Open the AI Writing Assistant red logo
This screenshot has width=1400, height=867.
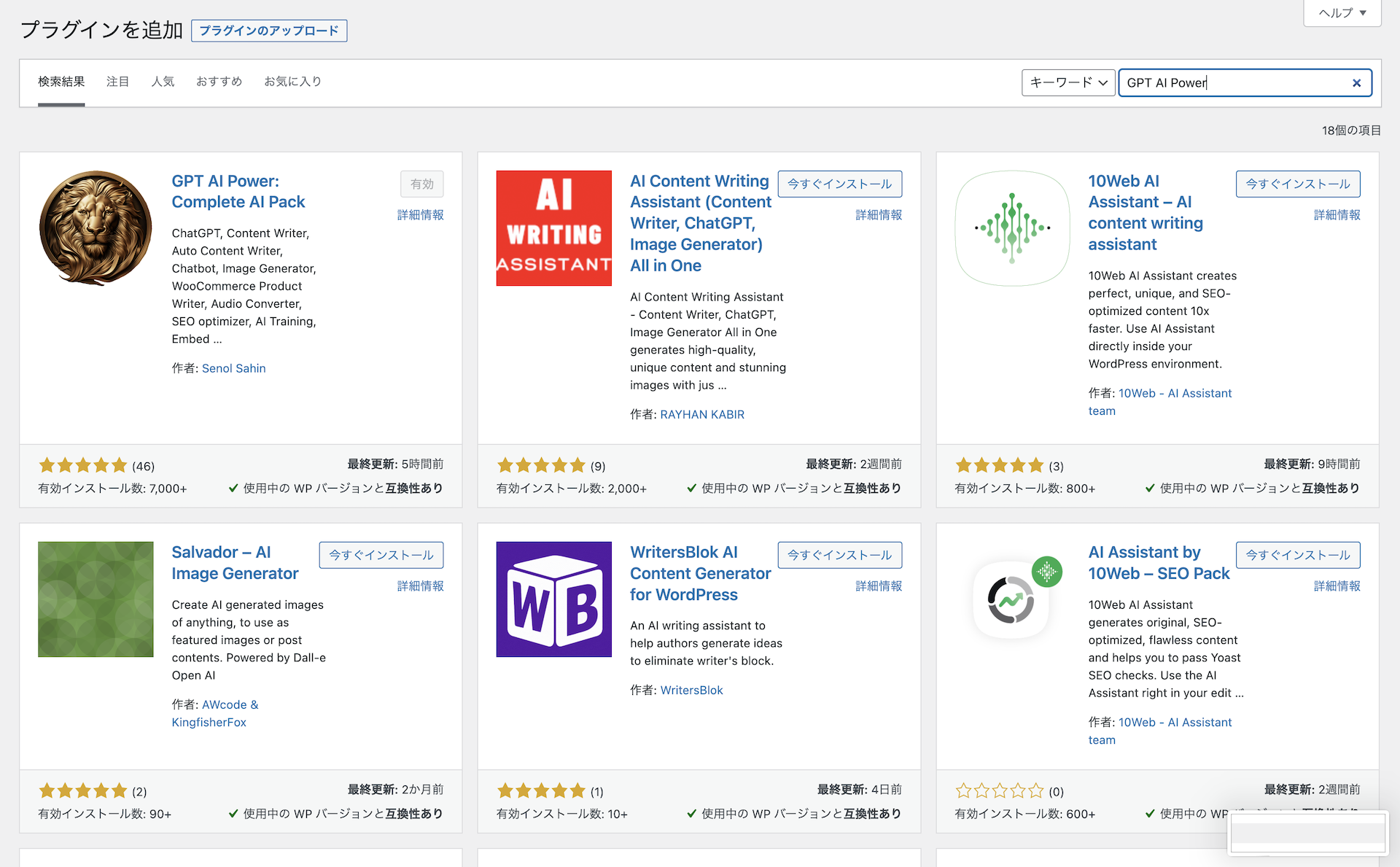tap(553, 228)
